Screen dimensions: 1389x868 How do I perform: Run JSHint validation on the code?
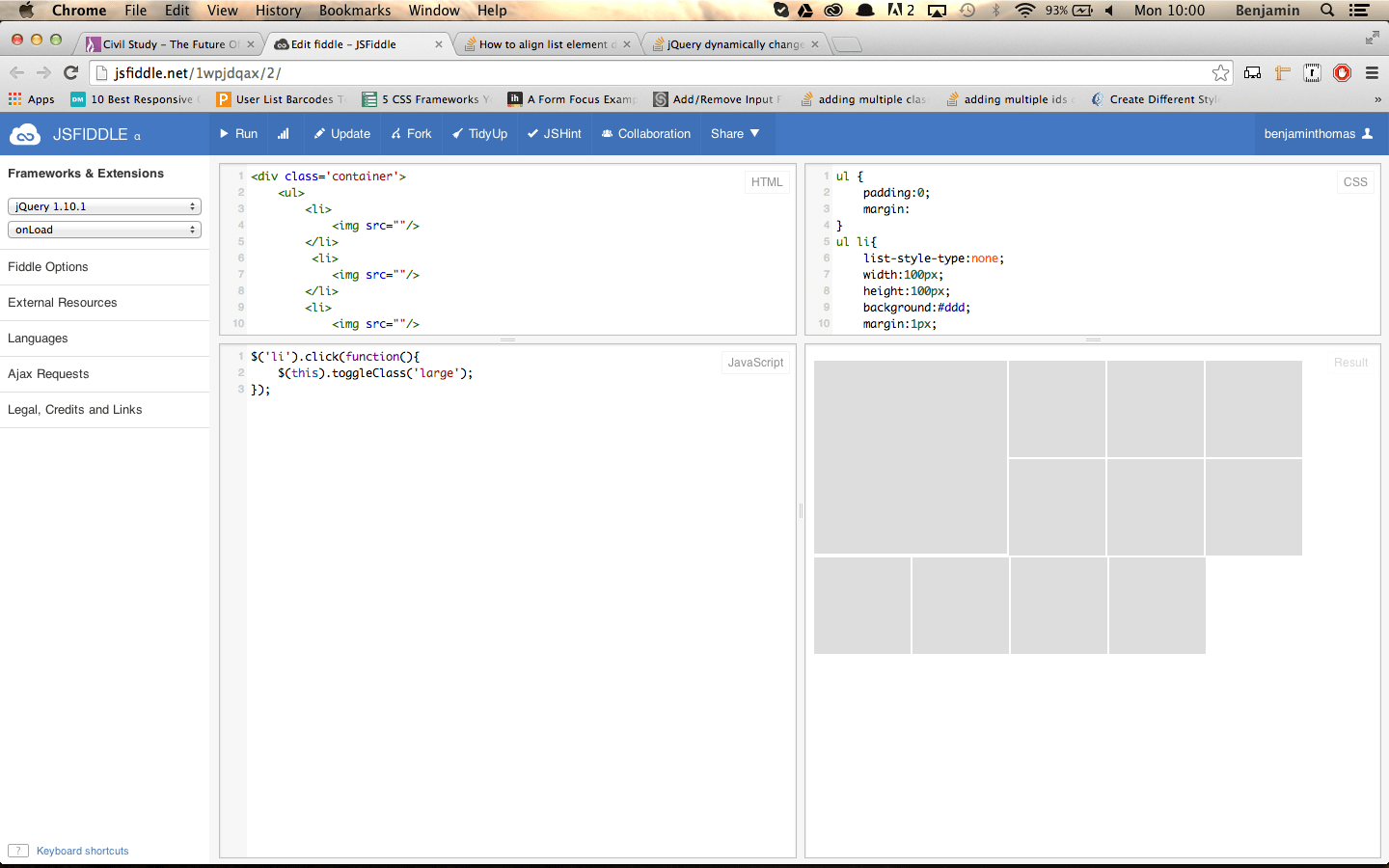(x=554, y=134)
